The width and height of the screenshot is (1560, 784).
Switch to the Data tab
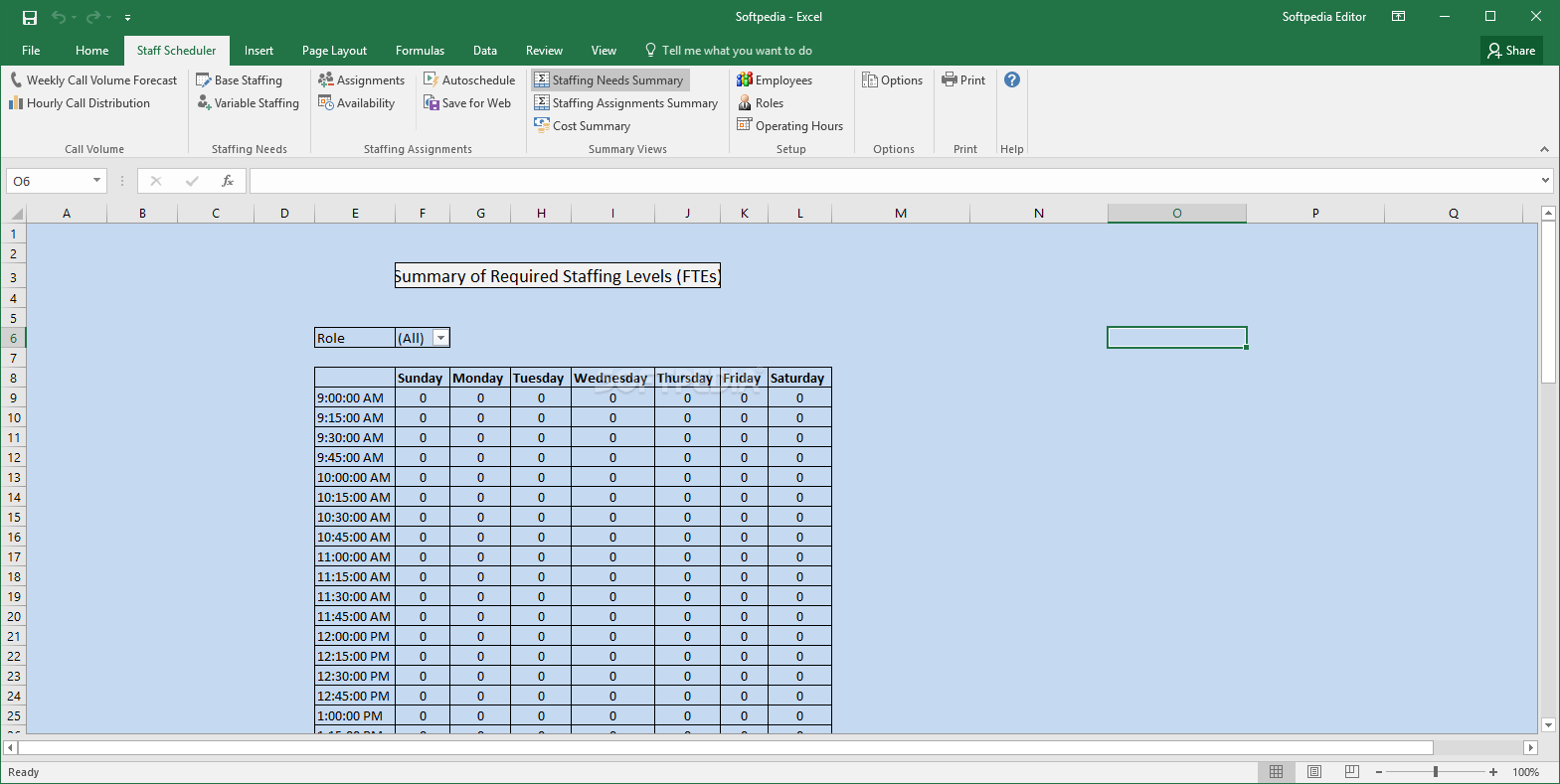tap(485, 51)
